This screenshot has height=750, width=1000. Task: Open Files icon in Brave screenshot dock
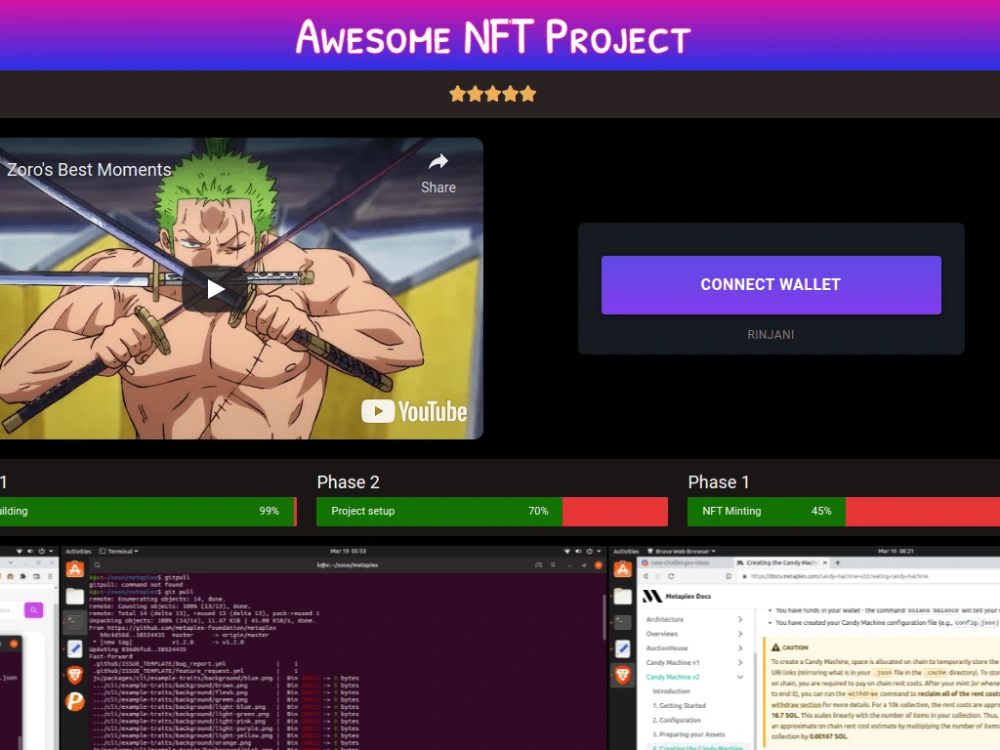(x=622, y=596)
